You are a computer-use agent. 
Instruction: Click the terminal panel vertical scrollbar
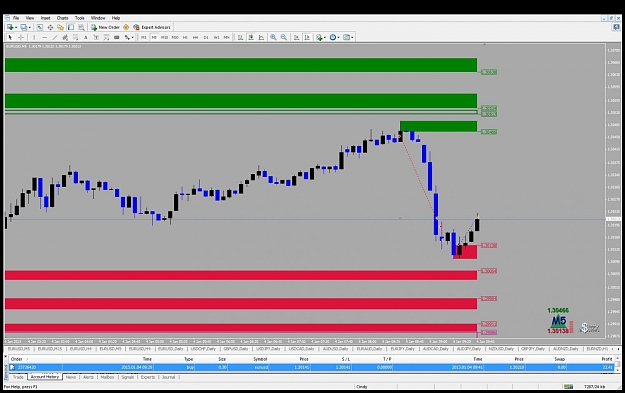coord(617,364)
